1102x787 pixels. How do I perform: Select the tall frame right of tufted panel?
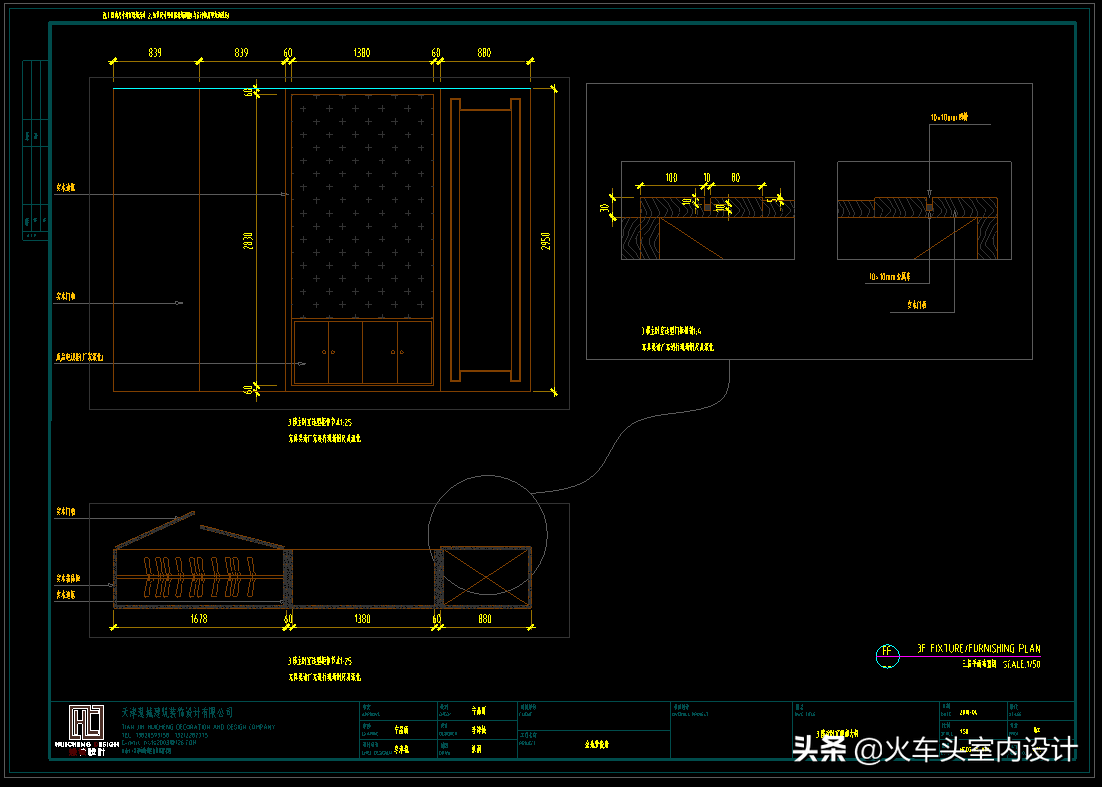tap(486, 240)
